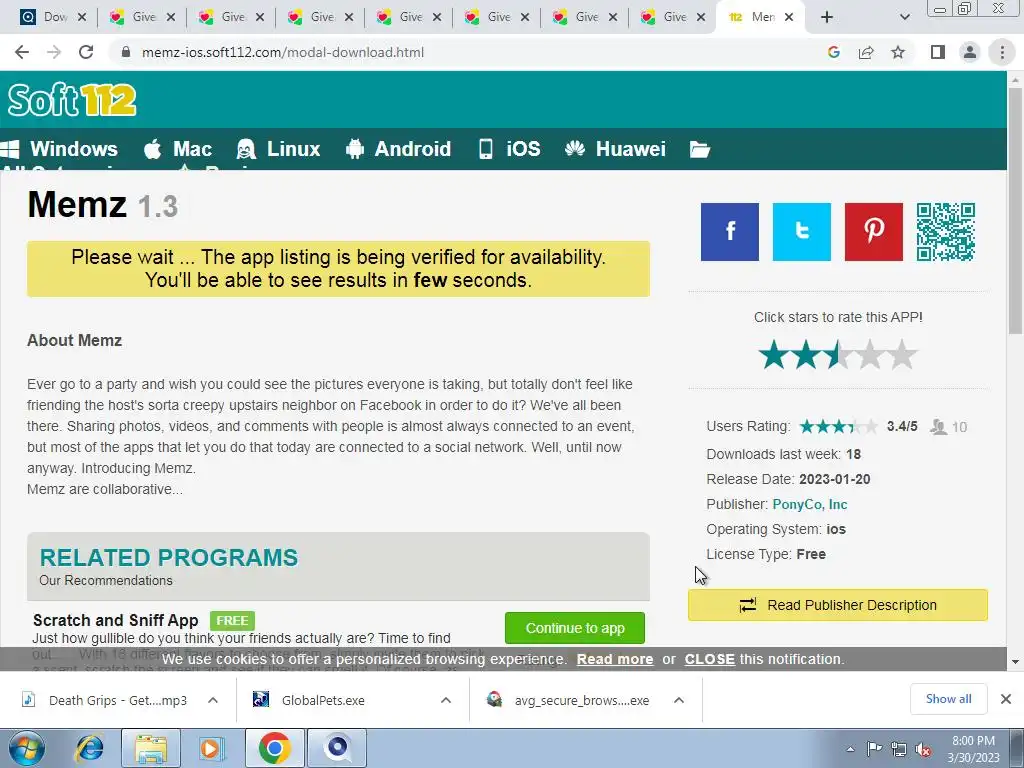Click Show all downloads
Screen dimensions: 1024x768
(948, 699)
